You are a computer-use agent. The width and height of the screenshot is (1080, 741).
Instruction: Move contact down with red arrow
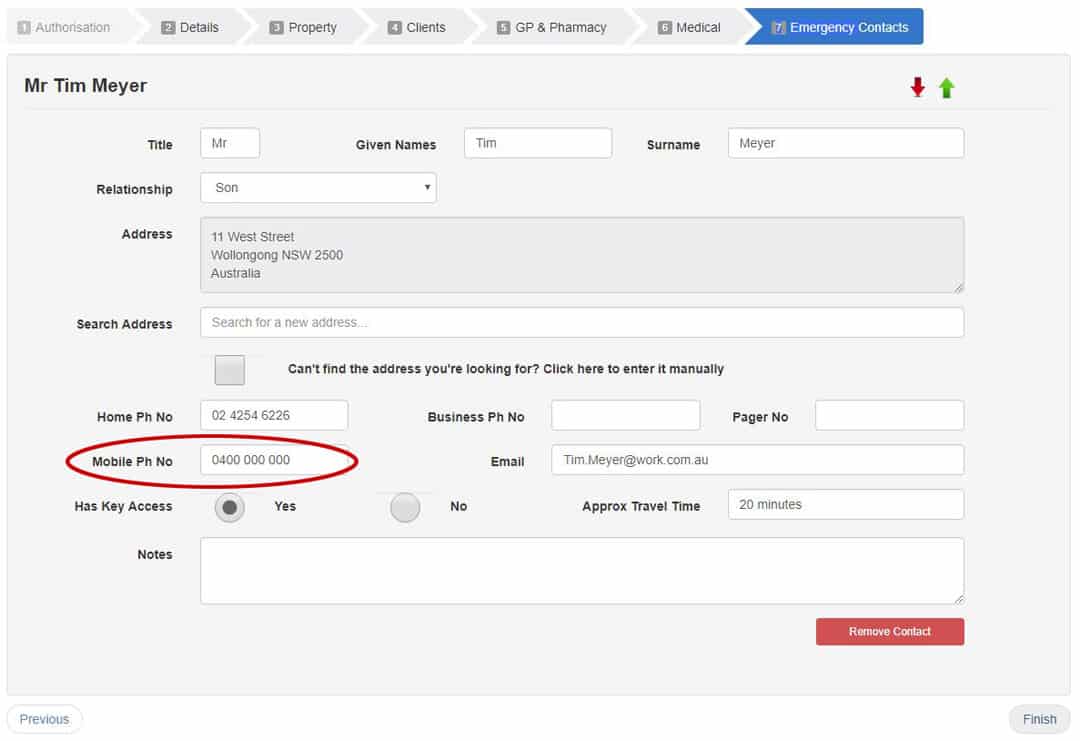917,87
